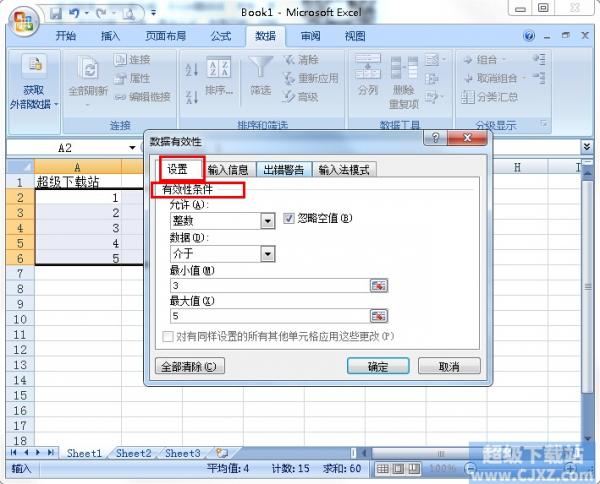Switch to the 输入法模式 tab
Viewport: 600px width, 484px height.
[344, 170]
